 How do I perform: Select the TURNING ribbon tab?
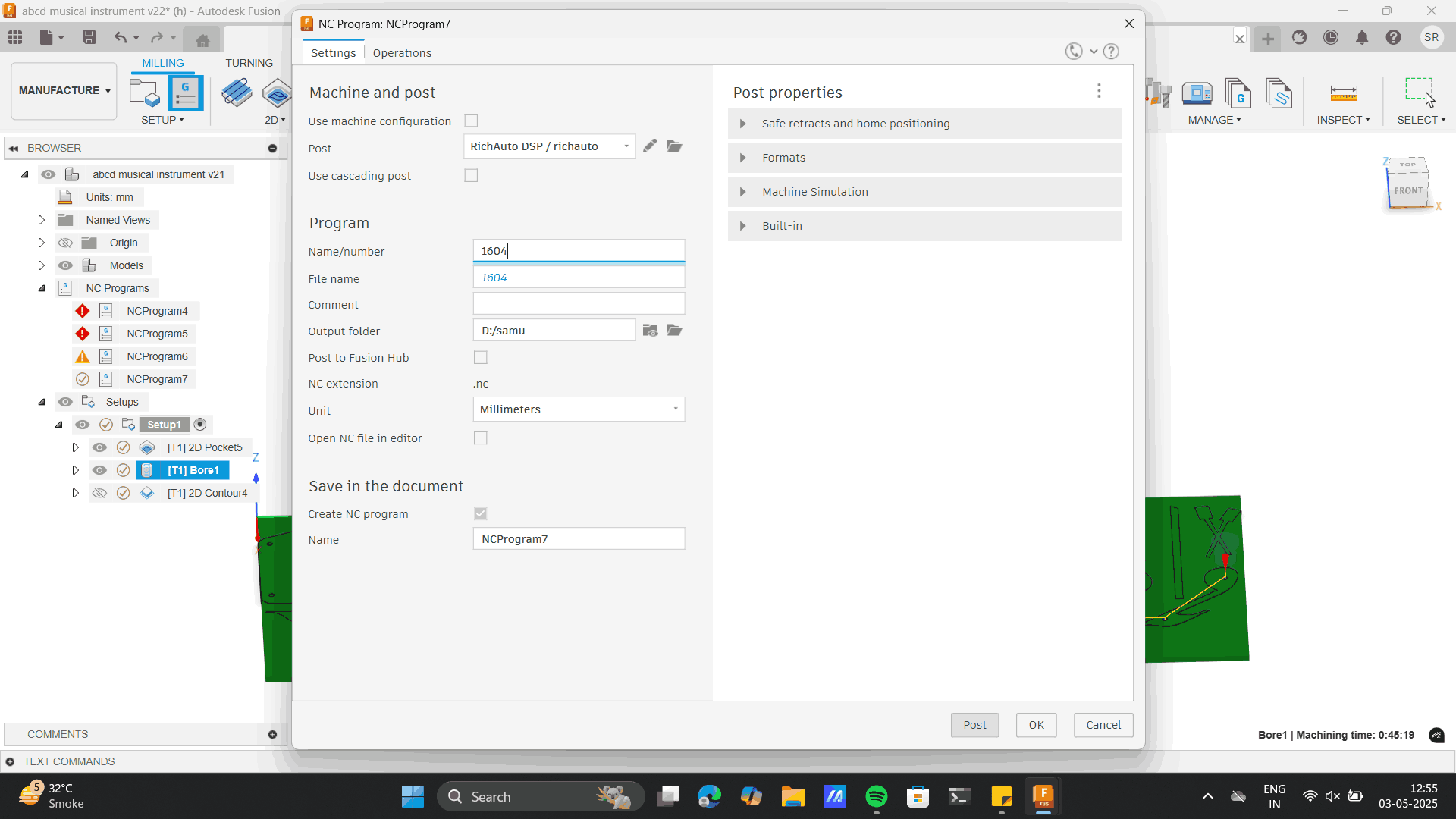(249, 63)
